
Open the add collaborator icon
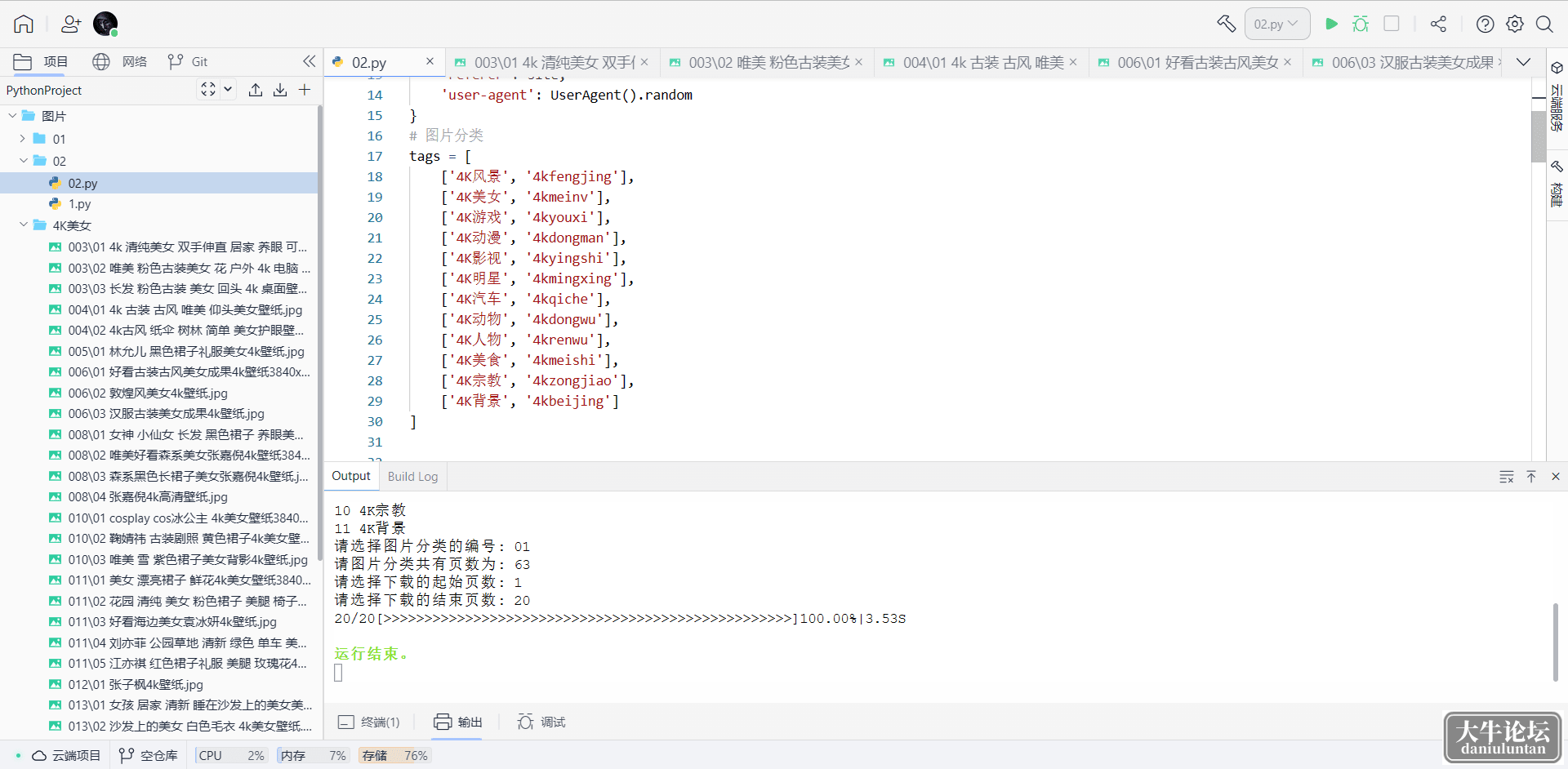[x=71, y=24]
